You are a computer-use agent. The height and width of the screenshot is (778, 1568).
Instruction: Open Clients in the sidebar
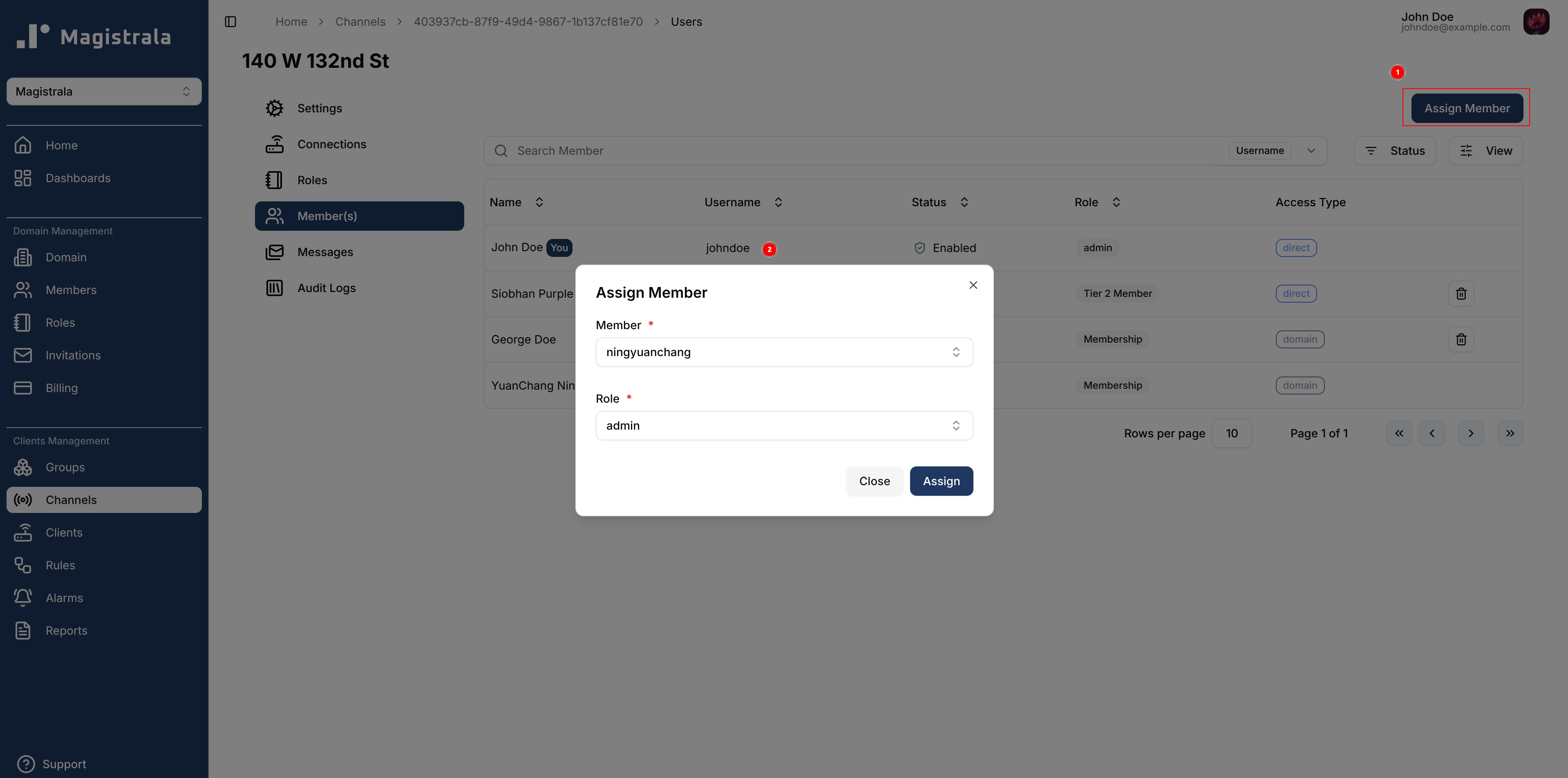tap(104, 532)
